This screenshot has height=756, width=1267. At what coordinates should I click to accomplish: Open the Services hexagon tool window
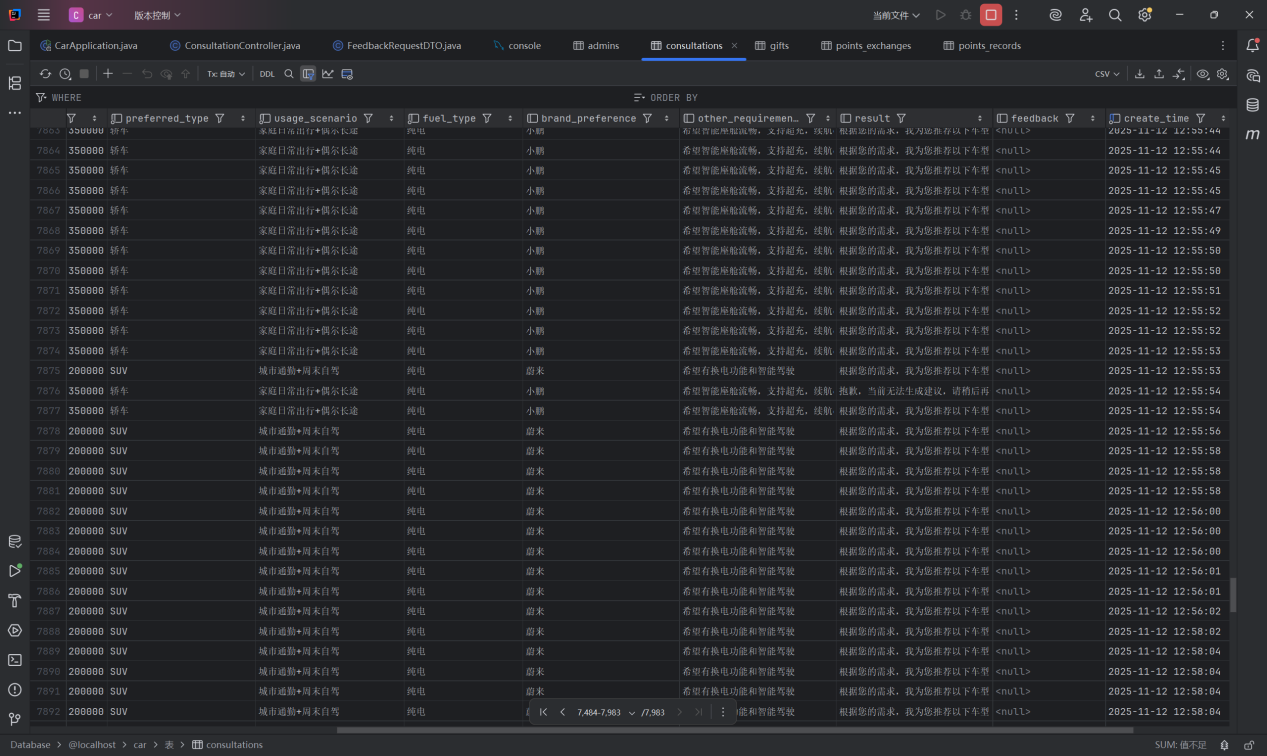[x=14, y=630]
